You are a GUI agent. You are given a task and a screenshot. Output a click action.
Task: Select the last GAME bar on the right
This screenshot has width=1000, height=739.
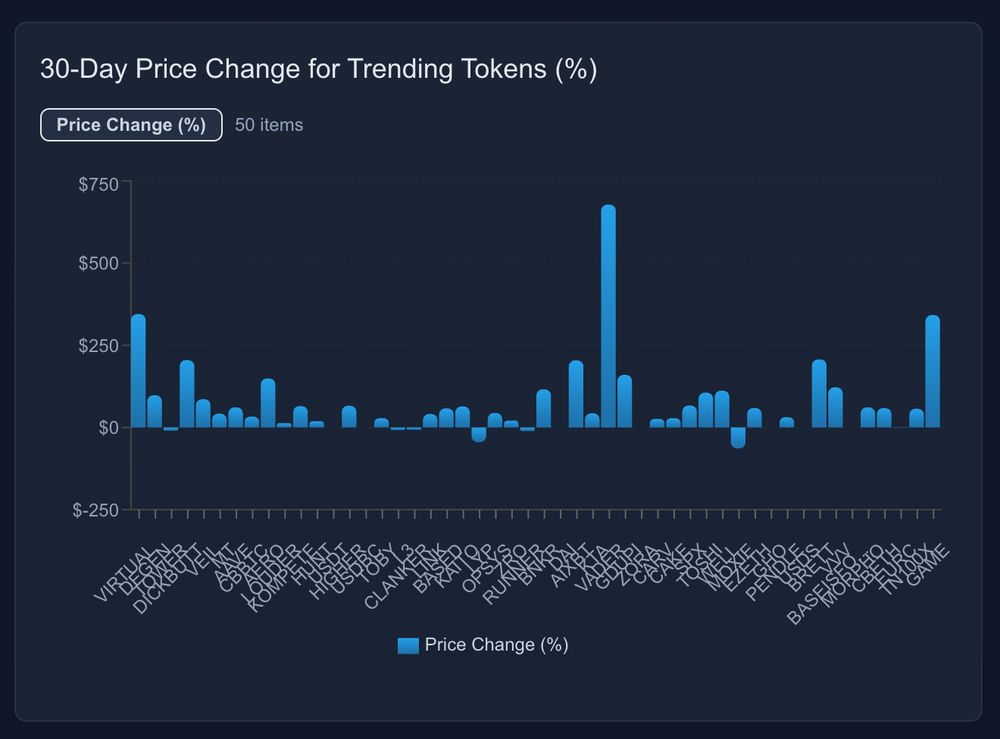point(932,371)
